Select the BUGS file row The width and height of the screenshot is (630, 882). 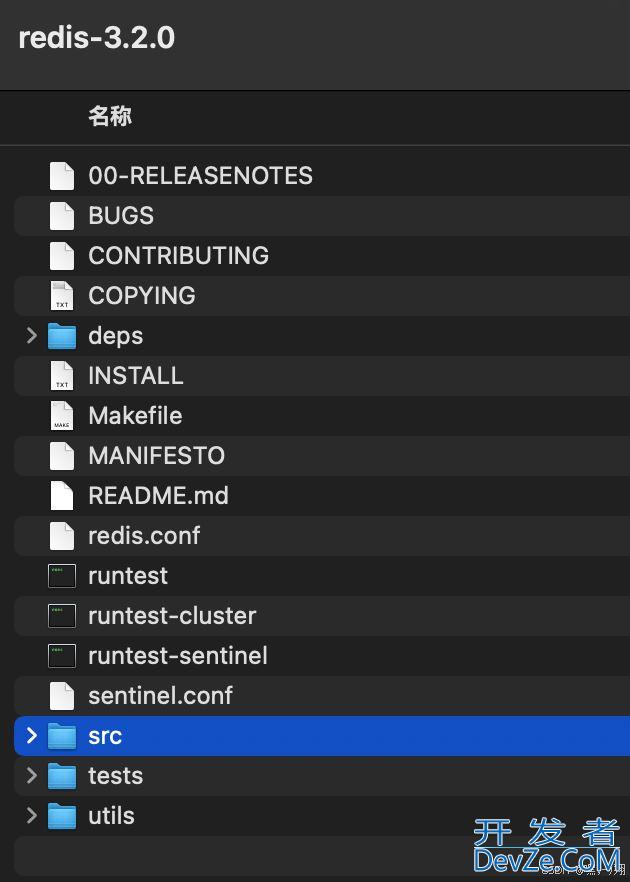pyautogui.click(x=322, y=216)
